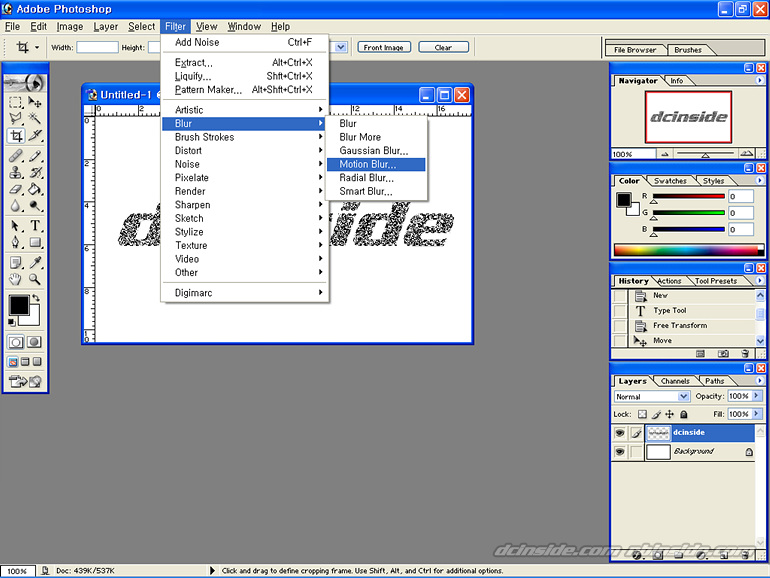Image resolution: width=770 pixels, height=578 pixels.
Task: Click the Clear button
Action: 443,47
